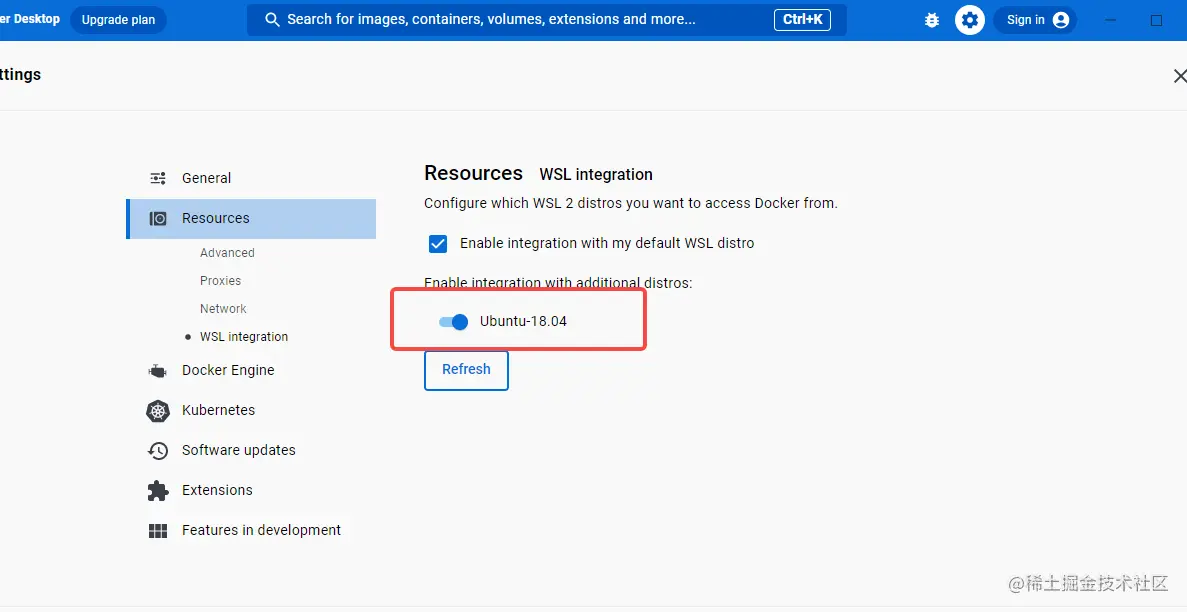Click the Upgrade plan button
1187x612 pixels.
point(118,20)
